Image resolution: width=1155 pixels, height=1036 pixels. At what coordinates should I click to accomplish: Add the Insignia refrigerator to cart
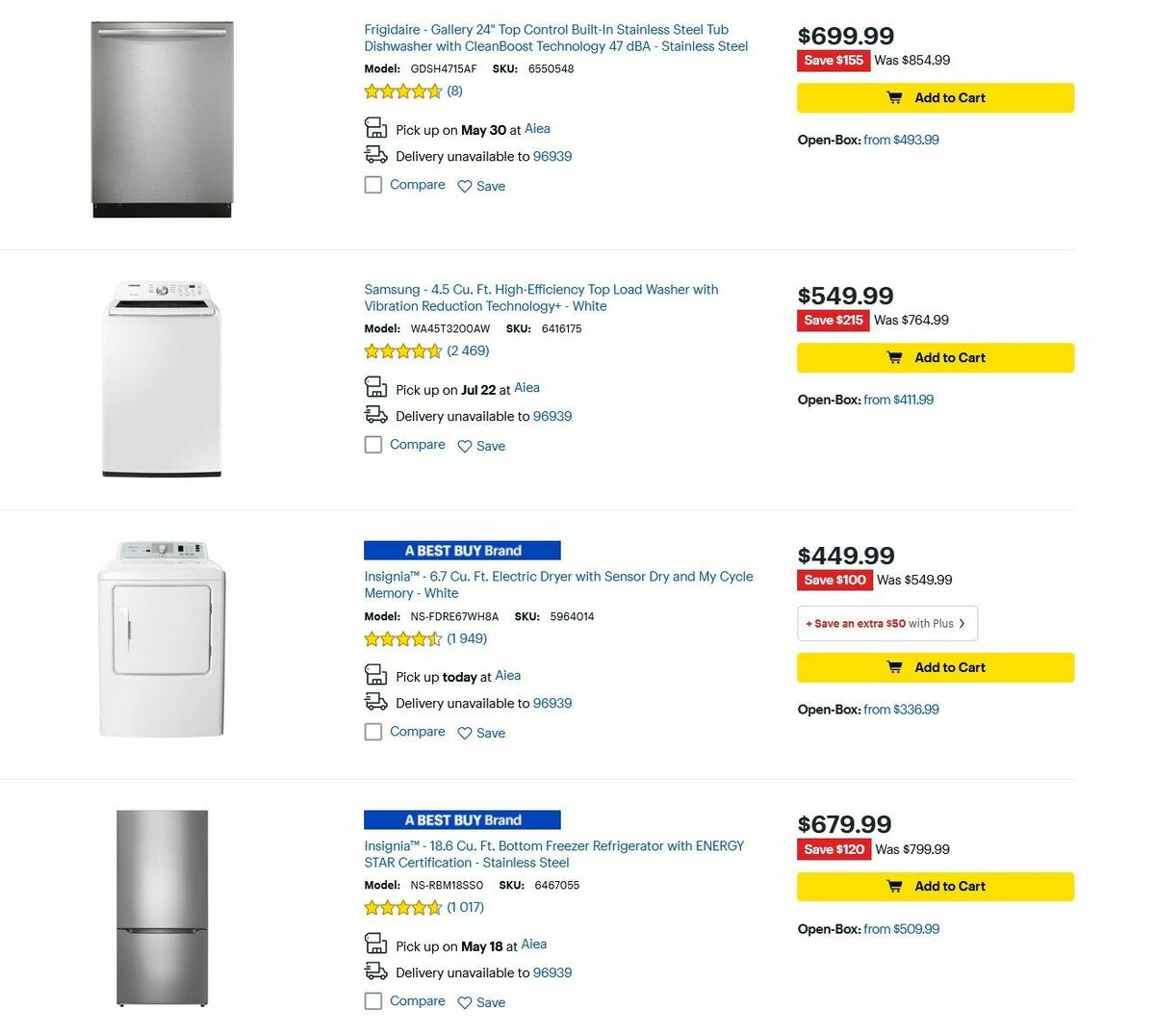935,886
